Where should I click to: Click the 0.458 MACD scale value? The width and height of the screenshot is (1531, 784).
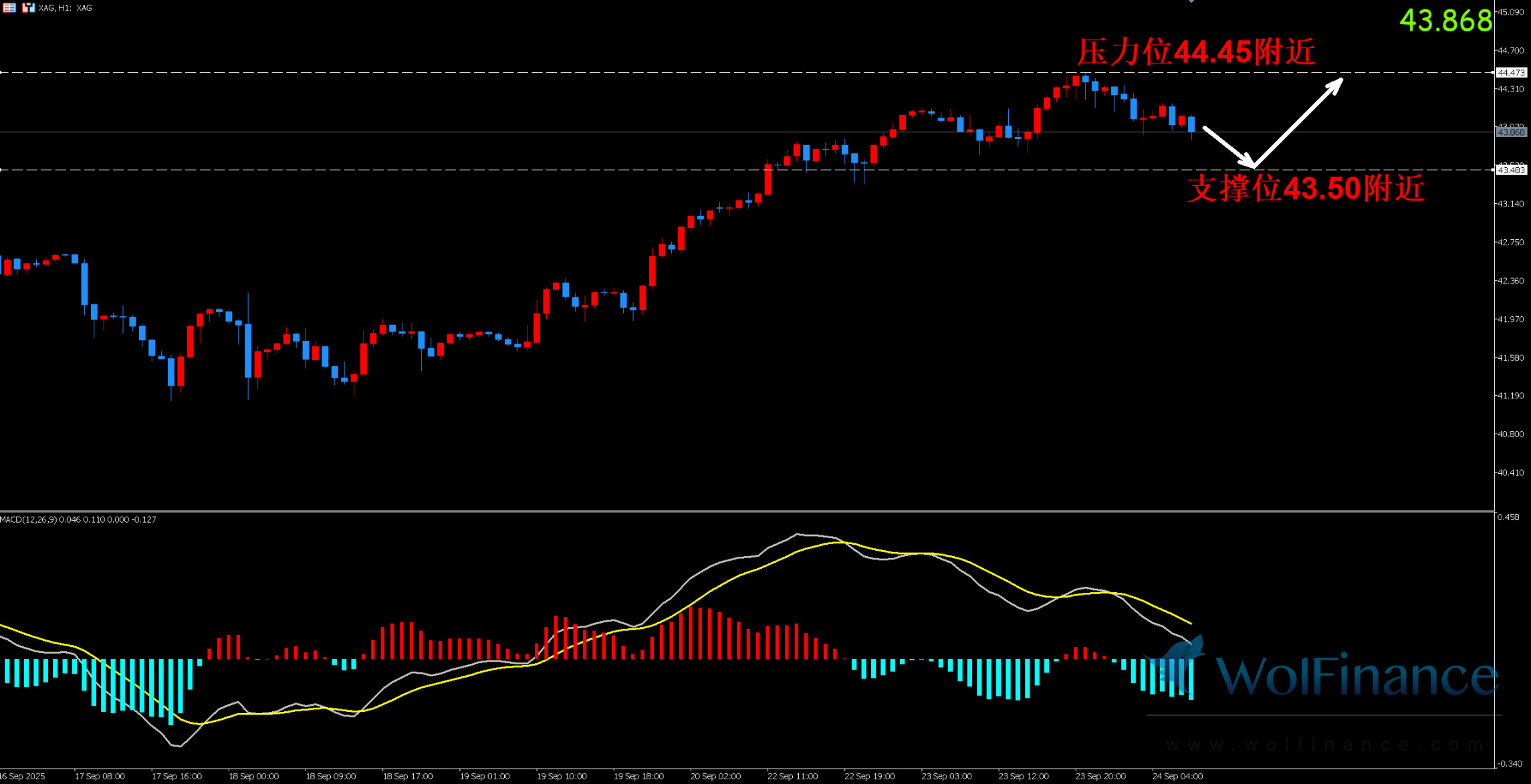pos(1508,517)
